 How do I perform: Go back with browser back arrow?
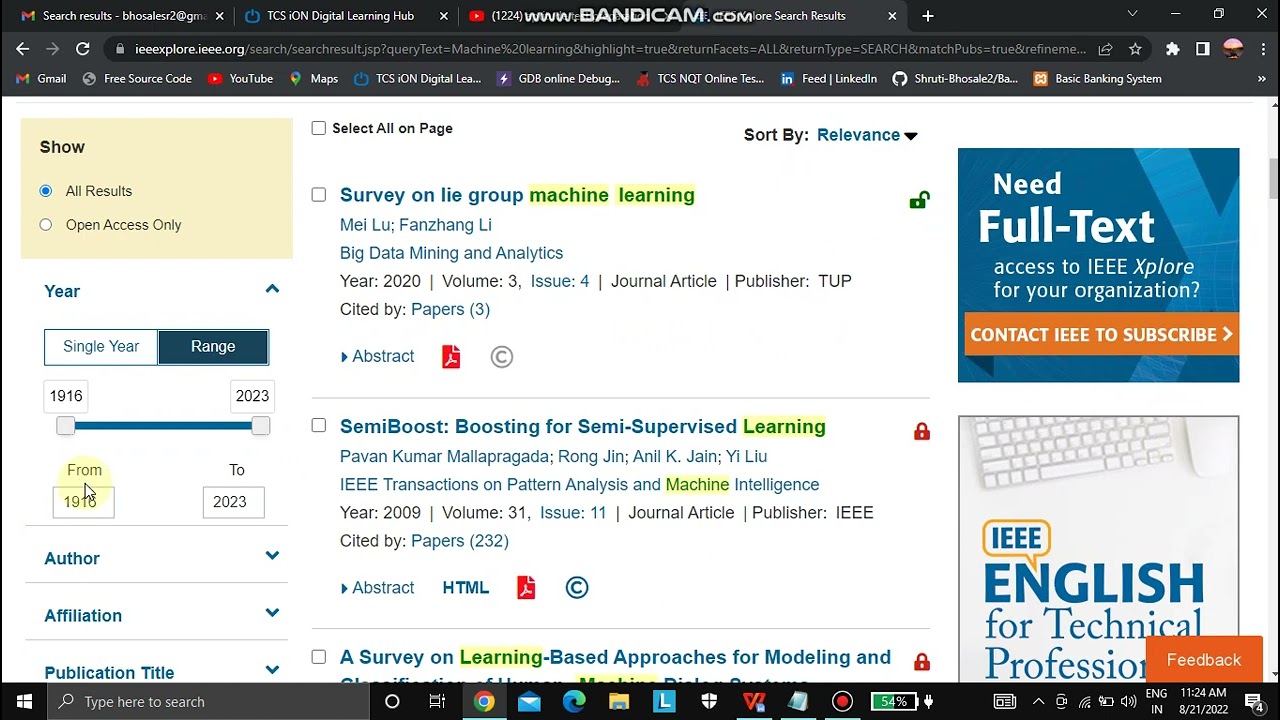23,49
